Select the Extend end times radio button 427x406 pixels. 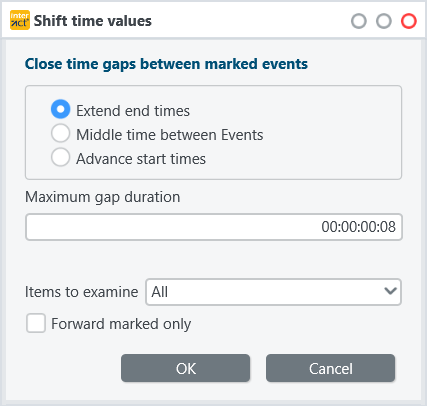click(x=60, y=109)
